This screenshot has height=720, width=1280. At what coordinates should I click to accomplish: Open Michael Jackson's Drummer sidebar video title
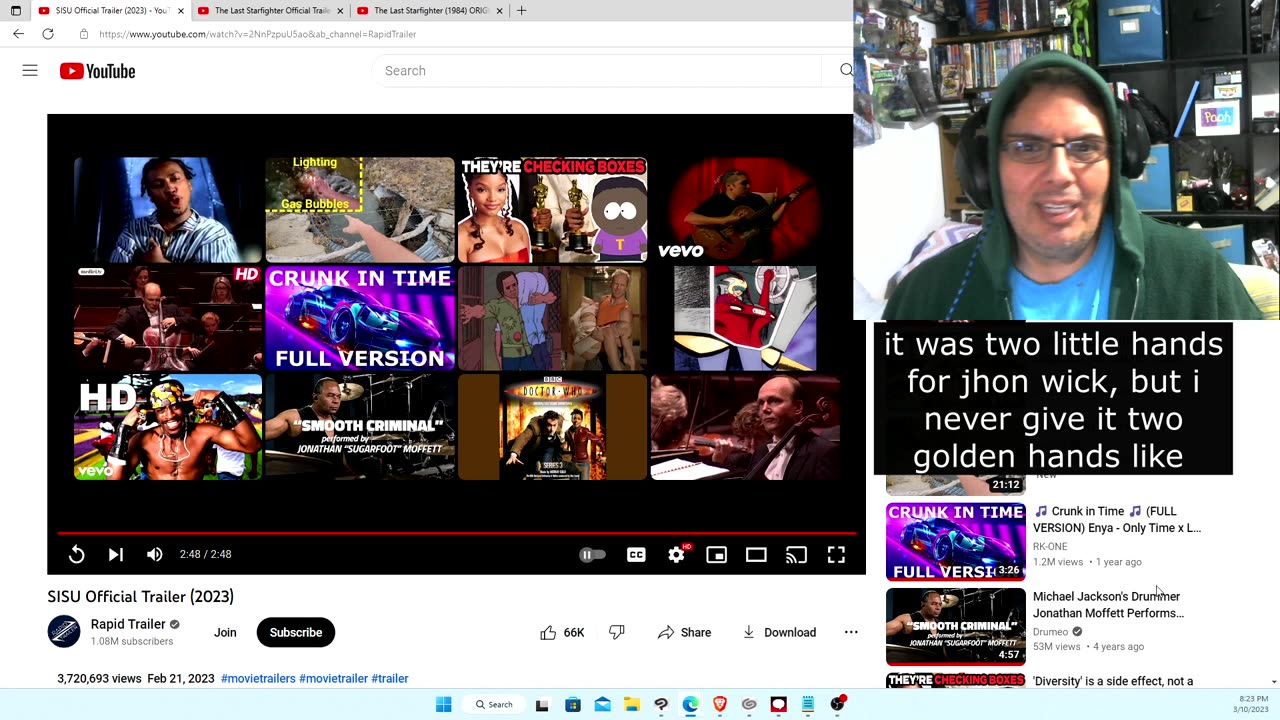tap(1108, 605)
